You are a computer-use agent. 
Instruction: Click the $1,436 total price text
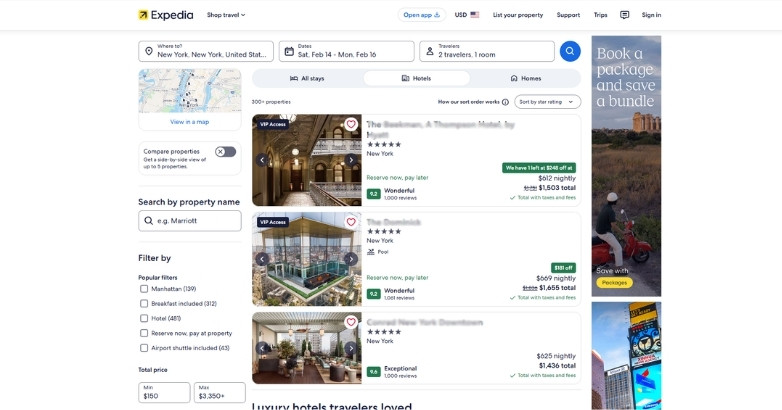pos(557,366)
